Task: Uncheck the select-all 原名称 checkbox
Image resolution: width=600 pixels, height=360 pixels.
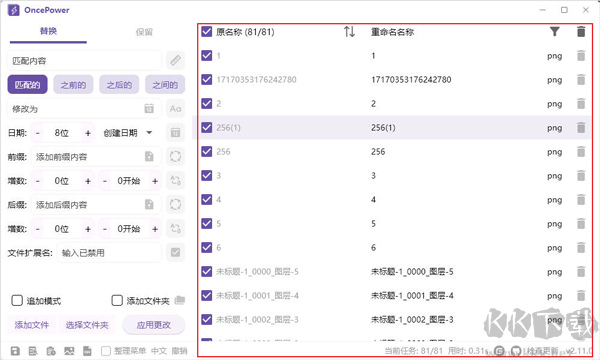Action: pyautogui.click(x=207, y=32)
